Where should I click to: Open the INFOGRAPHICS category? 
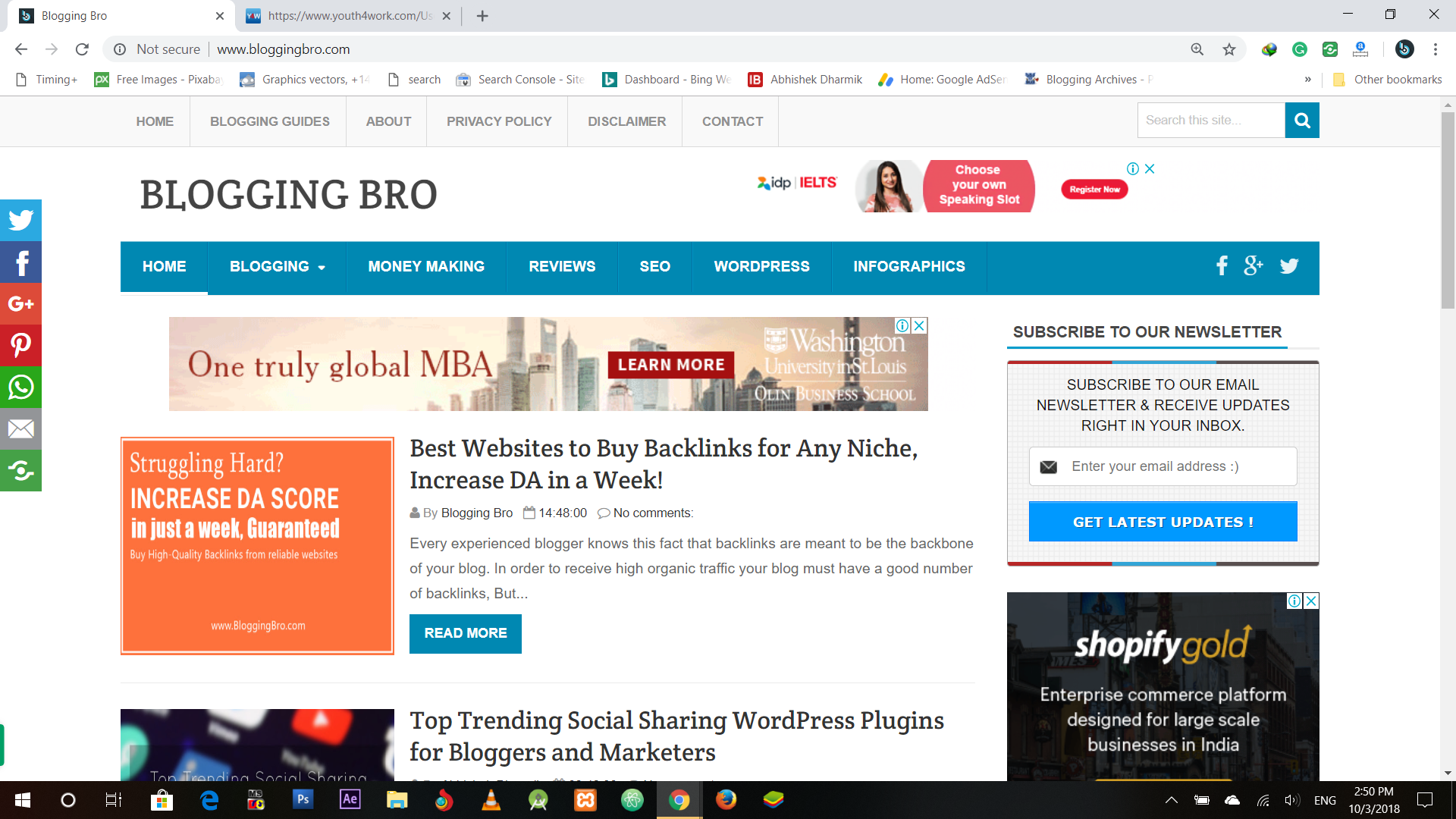[x=909, y=267]
